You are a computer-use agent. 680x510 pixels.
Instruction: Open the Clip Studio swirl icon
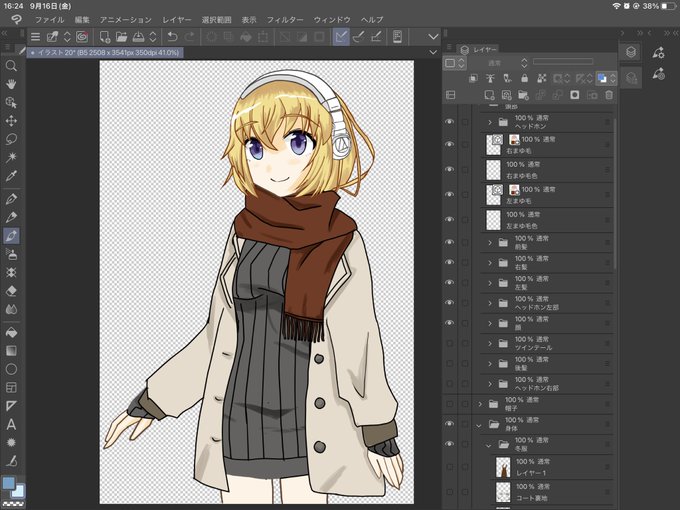coord(82,37)
